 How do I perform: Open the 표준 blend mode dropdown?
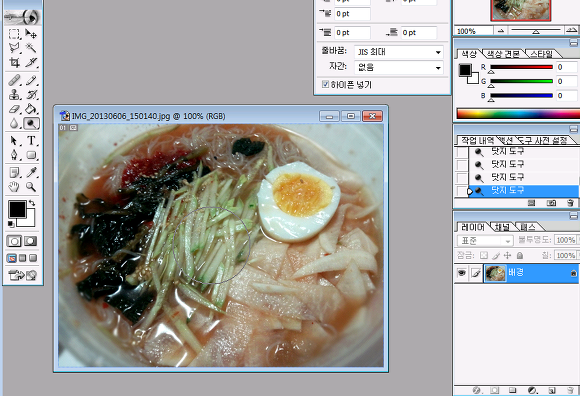click(485, 241)
